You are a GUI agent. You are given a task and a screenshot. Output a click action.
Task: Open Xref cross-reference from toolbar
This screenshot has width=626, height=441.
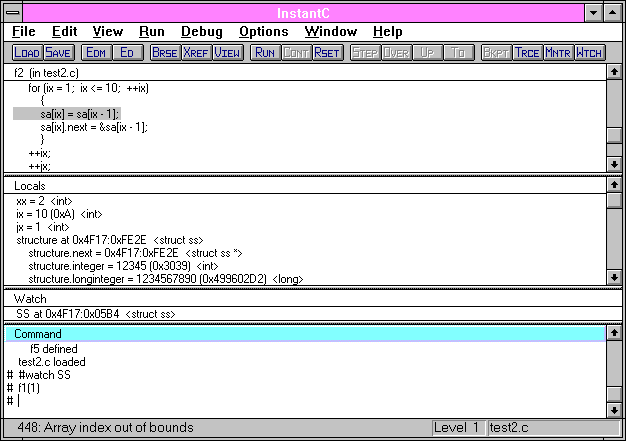tap(196, 52)
